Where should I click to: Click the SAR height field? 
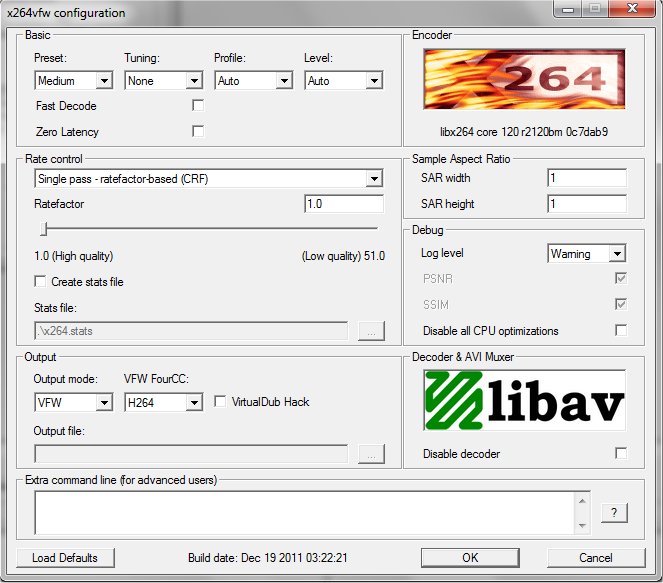coord(587,204)
